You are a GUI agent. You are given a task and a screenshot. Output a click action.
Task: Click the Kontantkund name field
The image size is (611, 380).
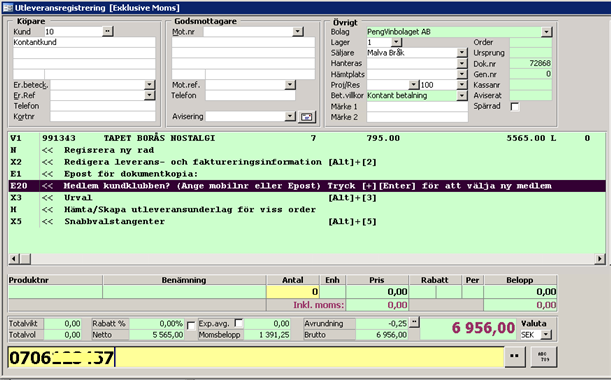tap(84, 42)
